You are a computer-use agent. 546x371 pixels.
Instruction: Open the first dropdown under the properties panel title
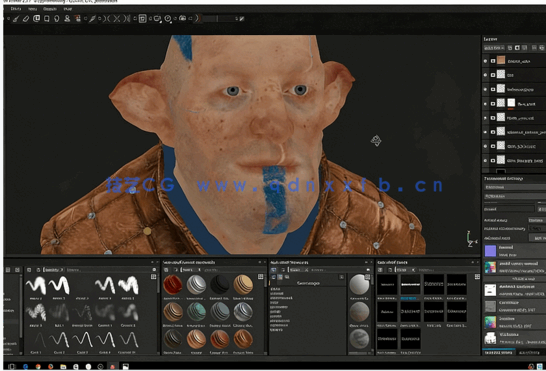[515, 187]
